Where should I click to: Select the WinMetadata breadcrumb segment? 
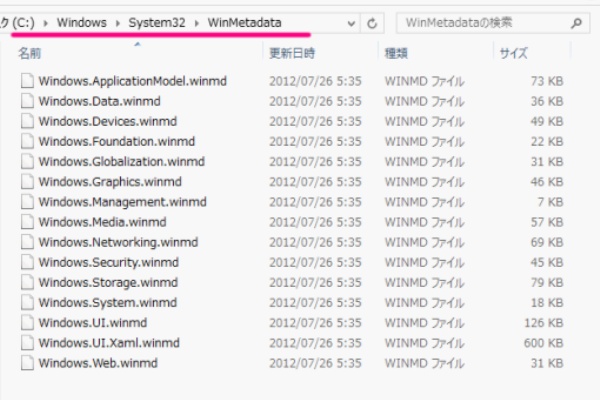tap(245, 23)
